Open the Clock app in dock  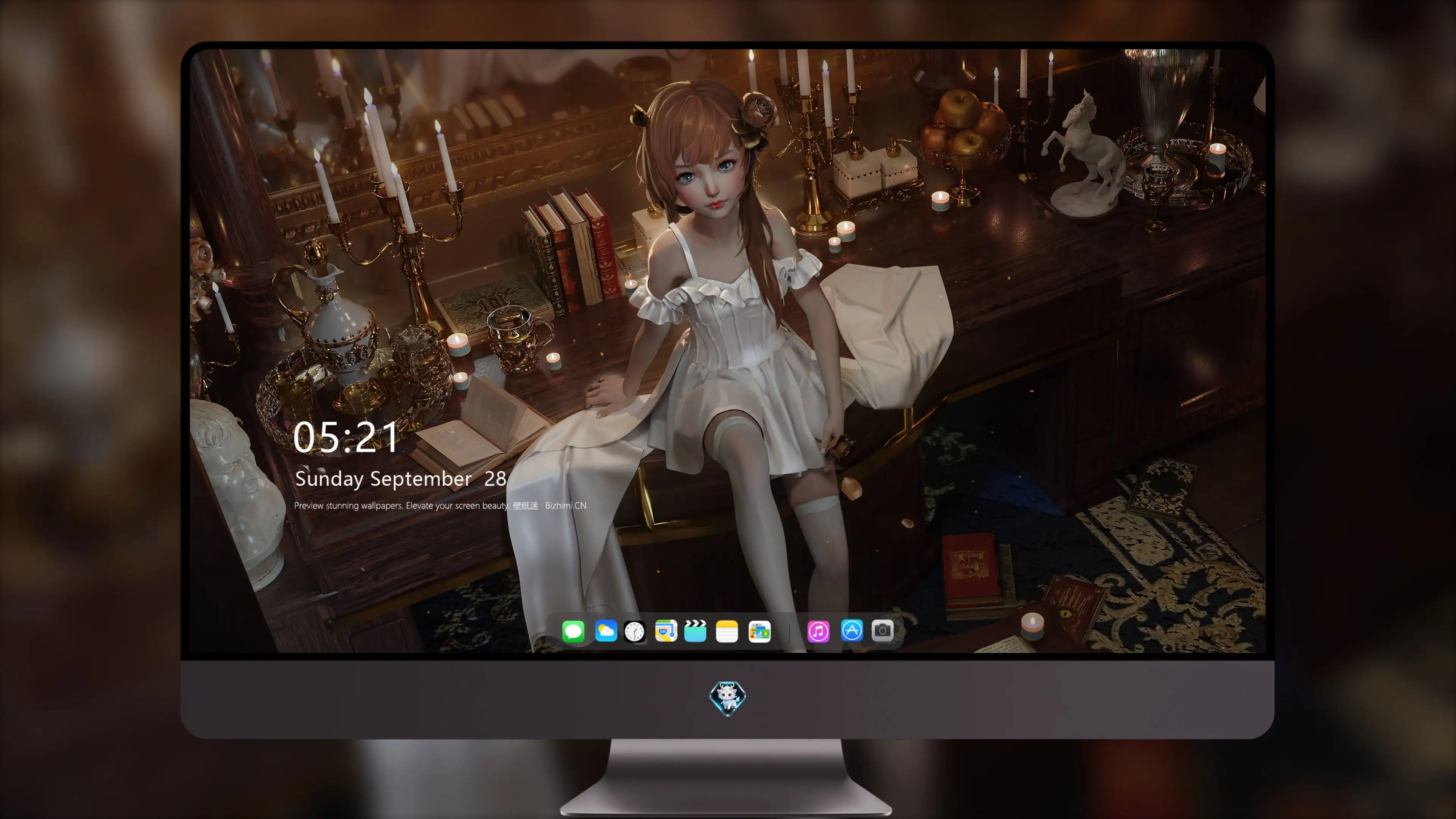pyautogui.click(x=634, y=631)
